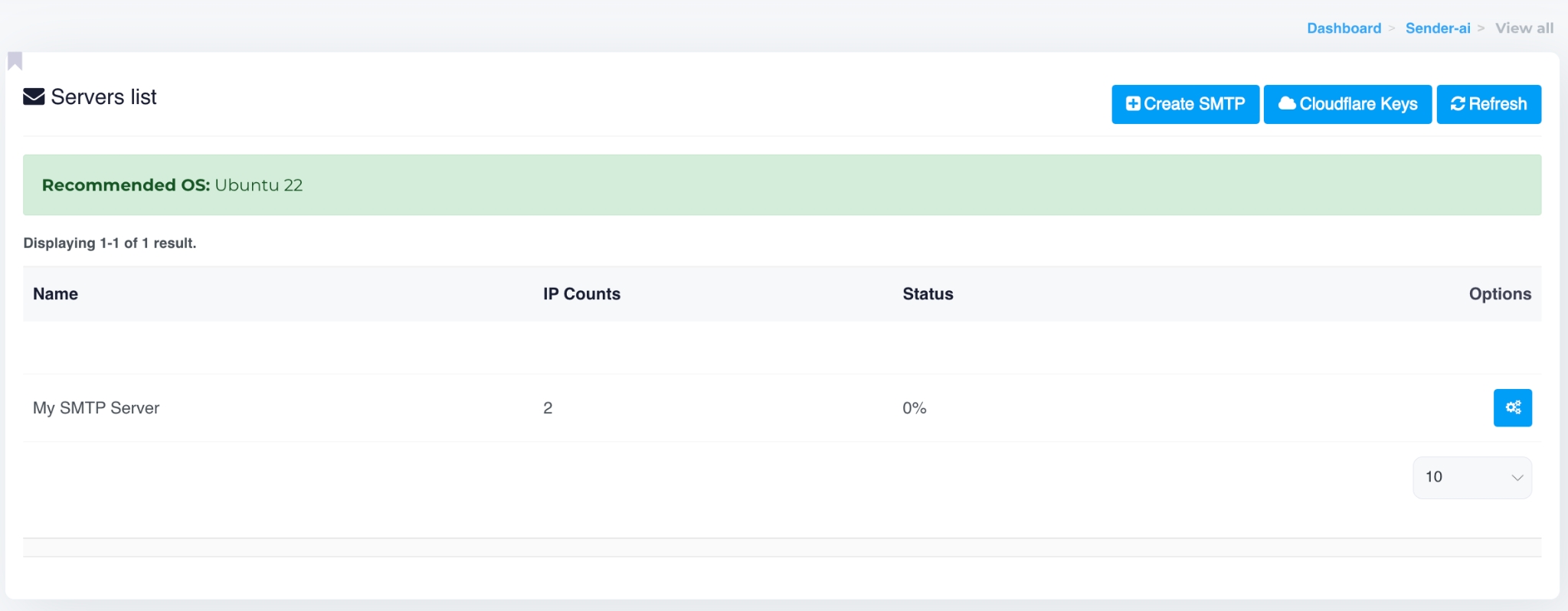Open the Sender-ai breadcrumb link
This screenshot has width=1568, height=611.
tap(1438, 28)
